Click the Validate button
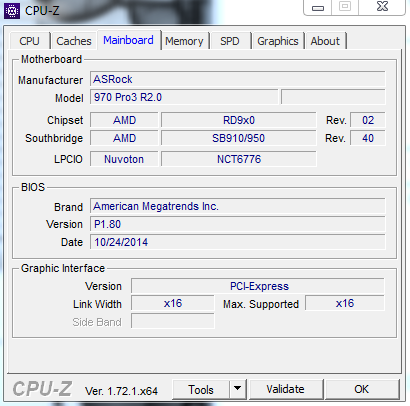 coord(285,389)
